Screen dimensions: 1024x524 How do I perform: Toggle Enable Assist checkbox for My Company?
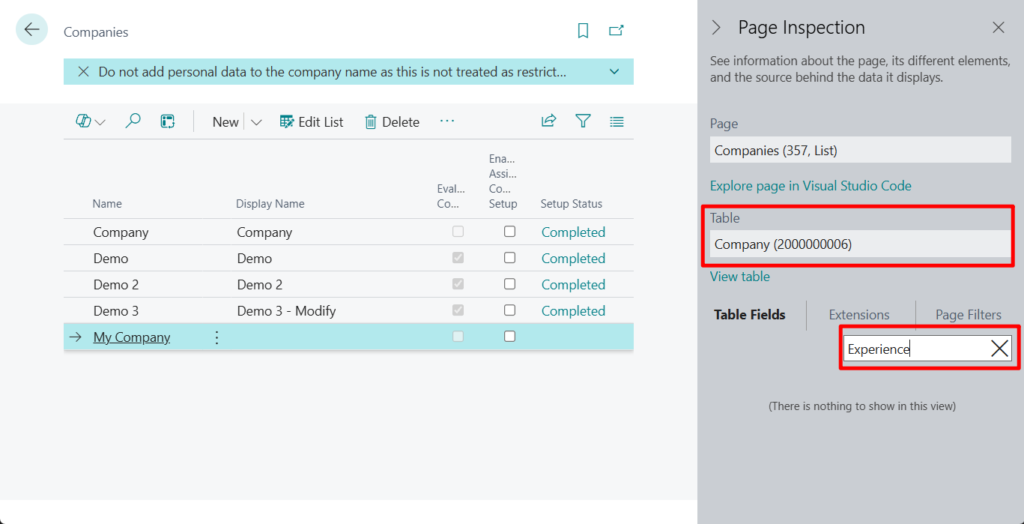510,337
